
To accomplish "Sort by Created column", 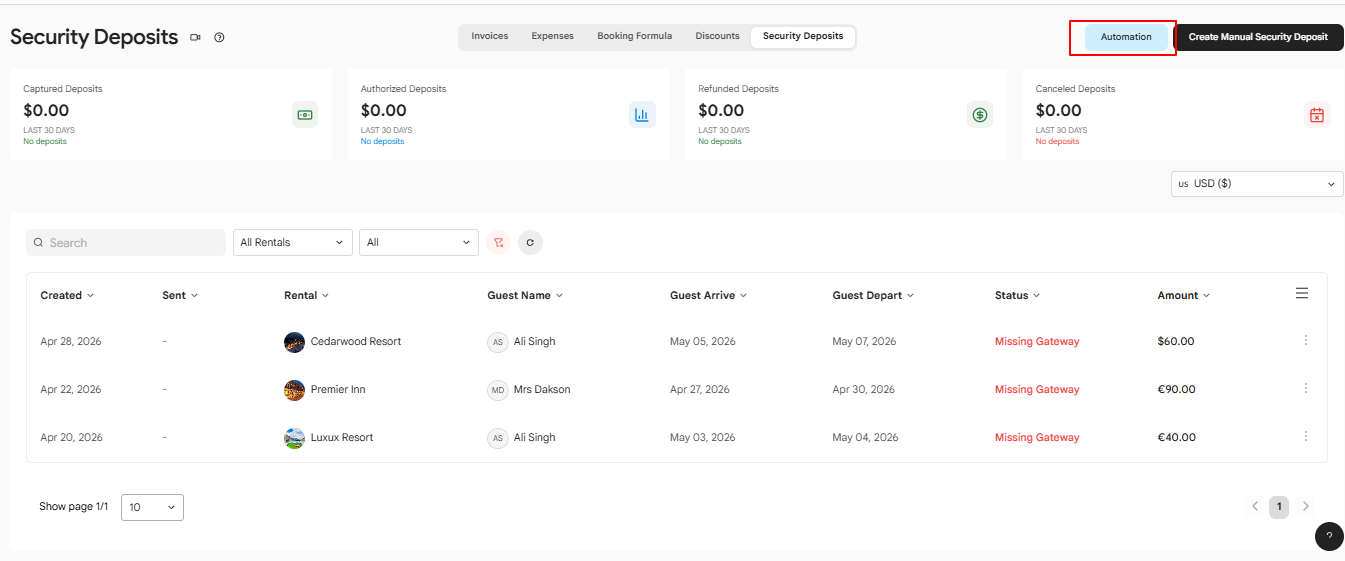I will coord(67,295).
